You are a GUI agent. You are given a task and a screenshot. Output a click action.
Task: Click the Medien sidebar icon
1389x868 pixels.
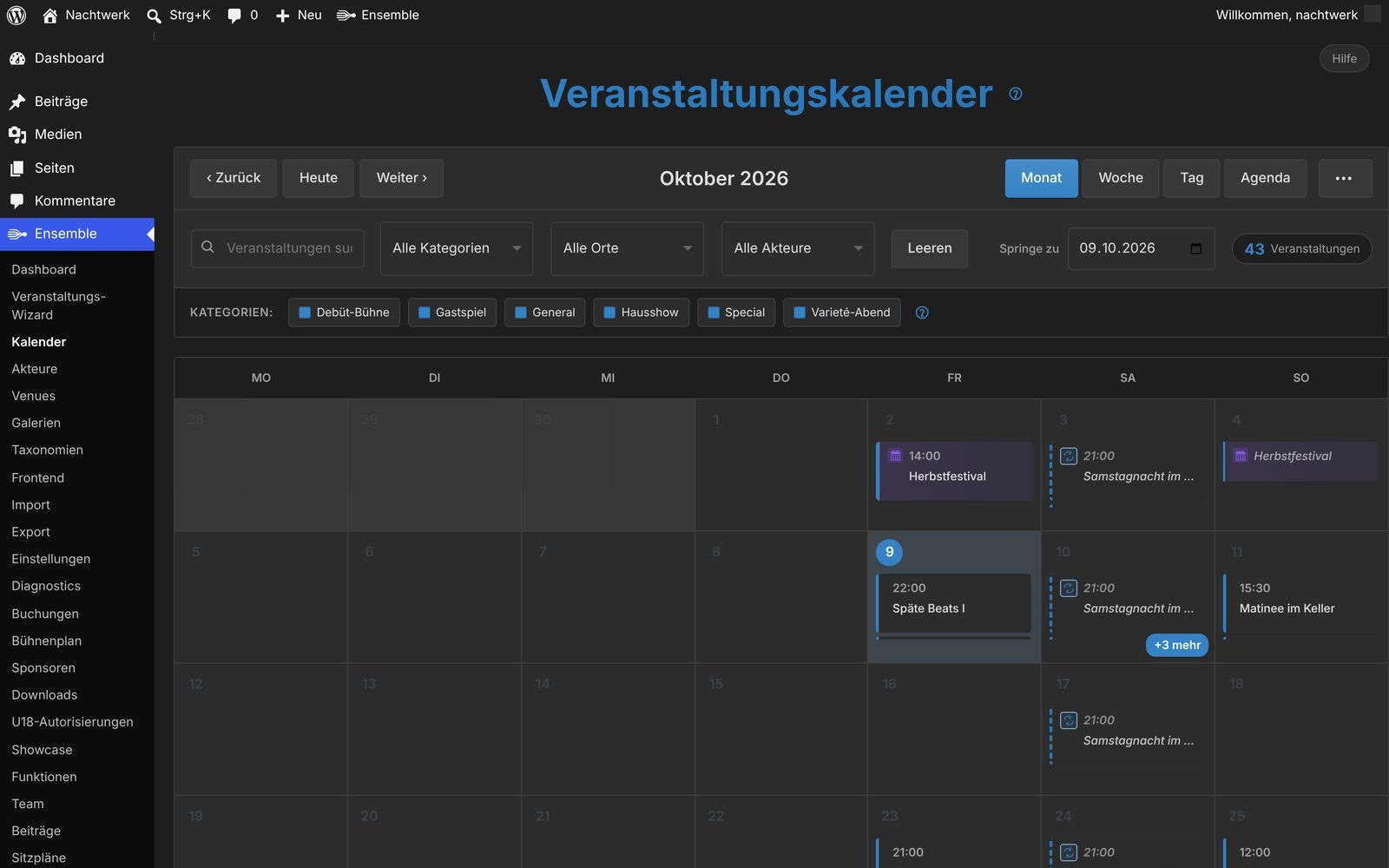point(17,135)
